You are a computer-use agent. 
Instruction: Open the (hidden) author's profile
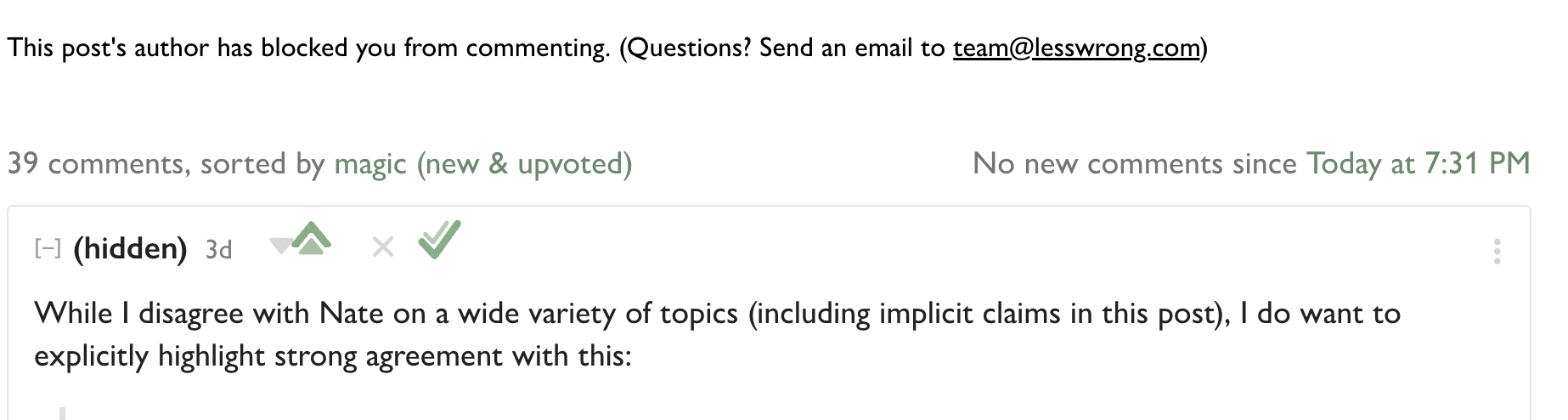coord(130,249)
